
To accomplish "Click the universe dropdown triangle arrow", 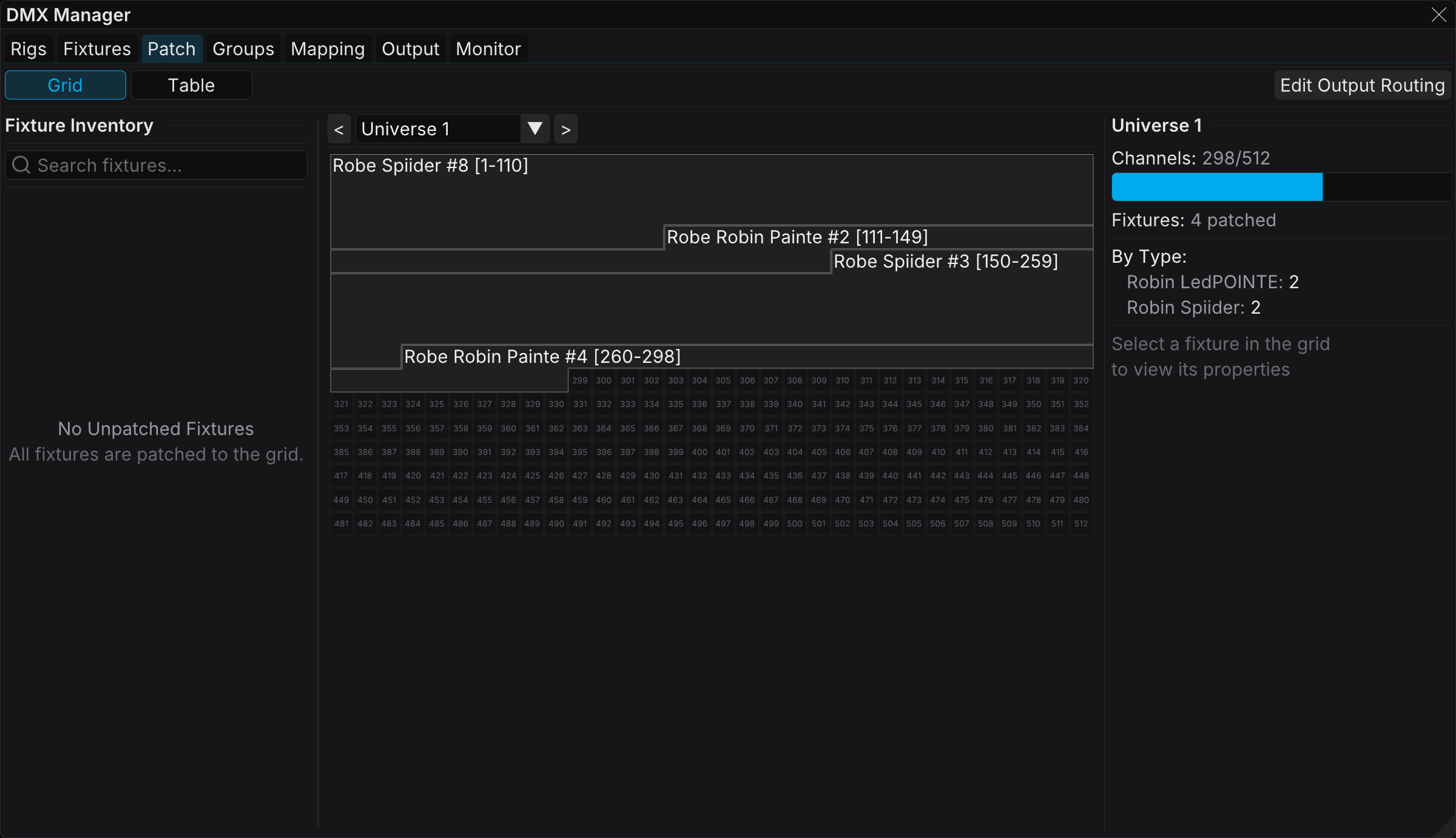I will click(x=535, y=129).
